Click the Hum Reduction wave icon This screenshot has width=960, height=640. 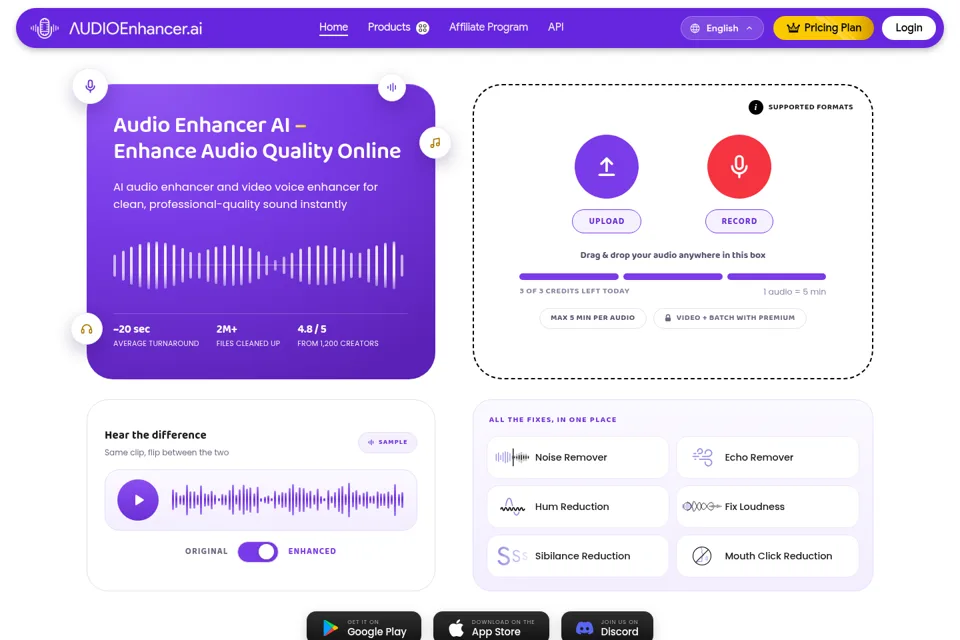(512, 506)
